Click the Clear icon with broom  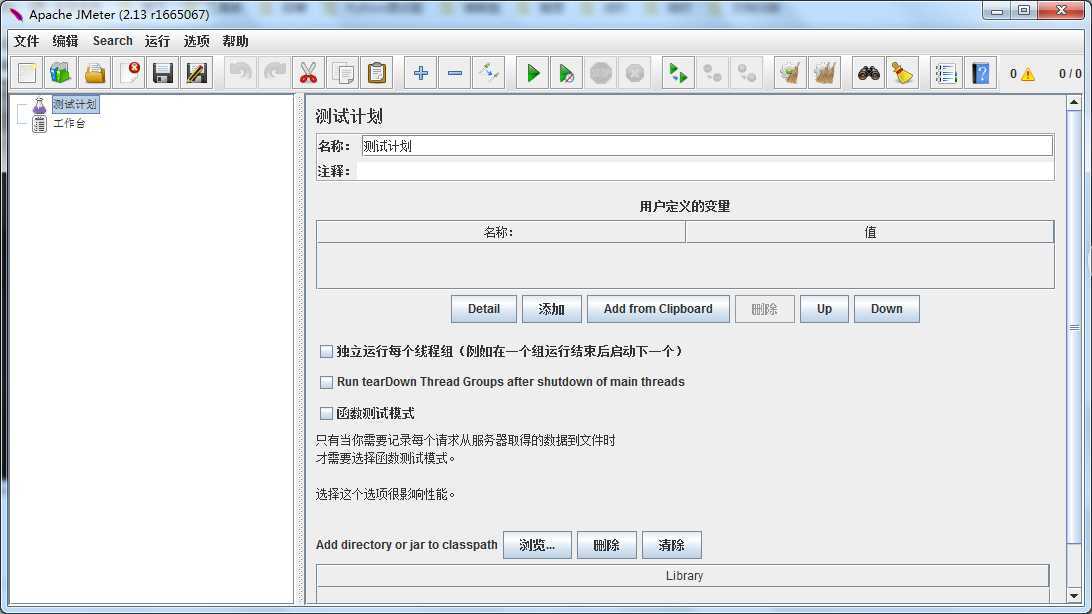tap(790, 72)
